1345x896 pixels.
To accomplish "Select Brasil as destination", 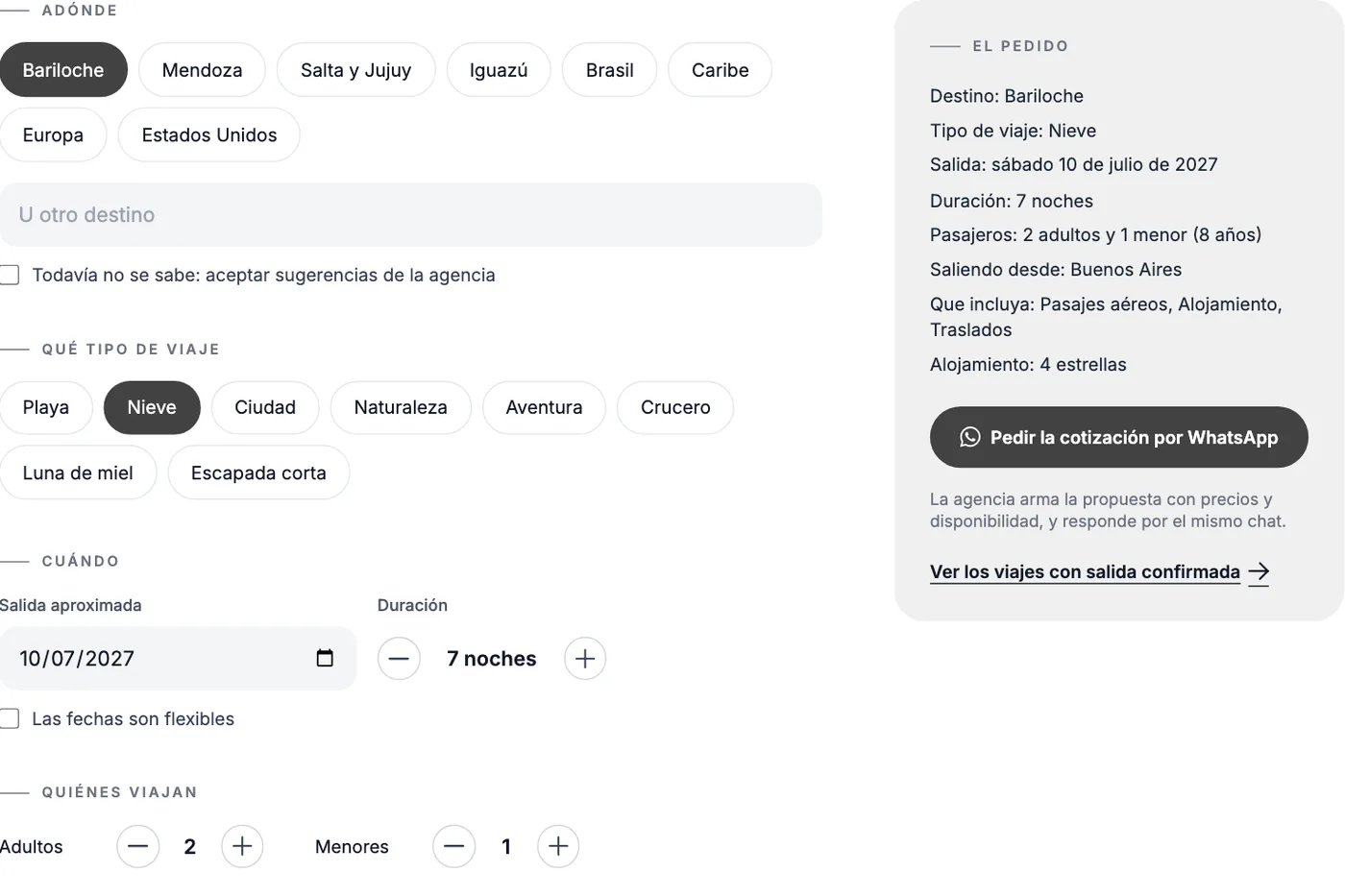I will tap(610, 70).
